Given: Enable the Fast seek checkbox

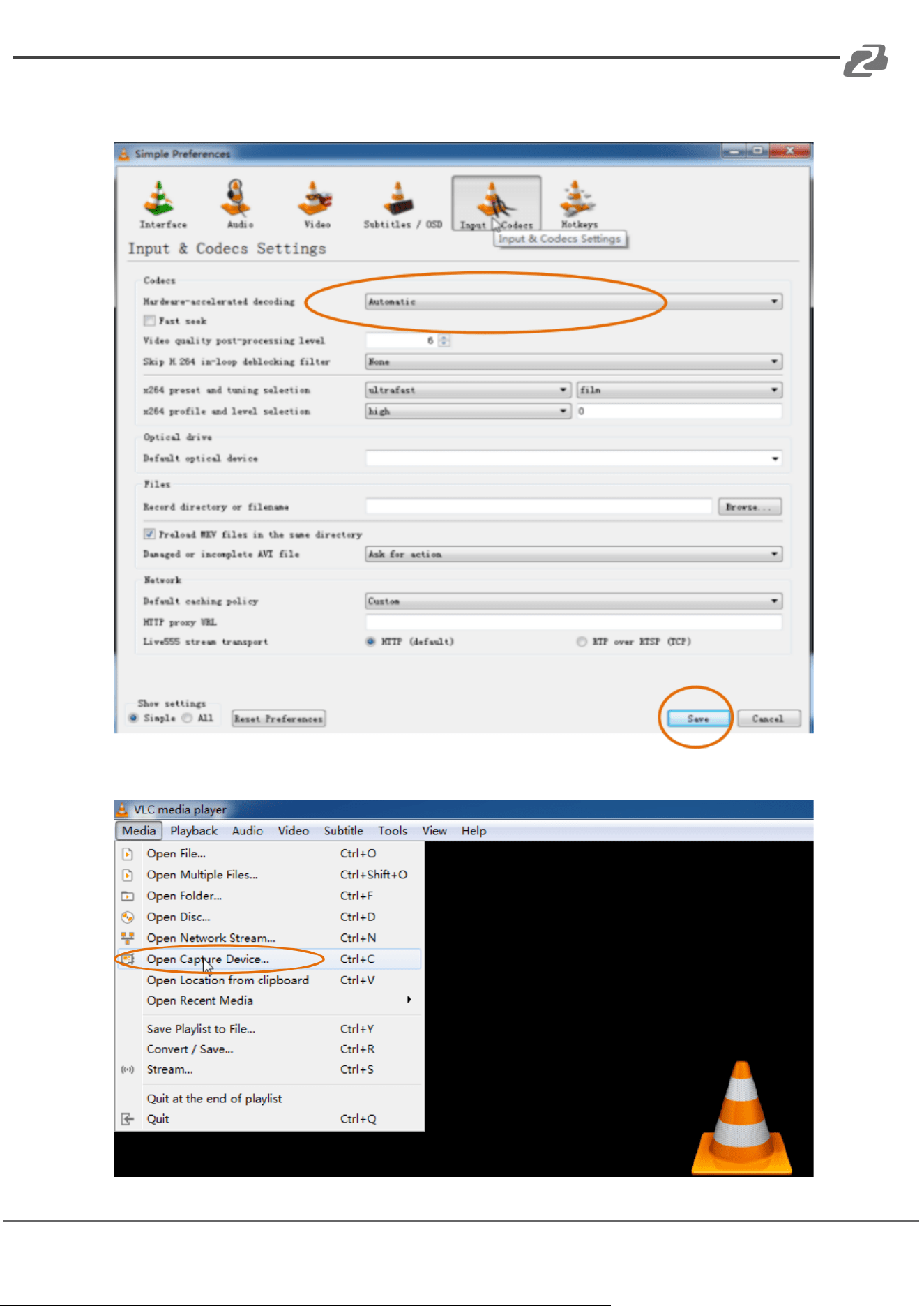Looking at the screenshot, I should (149, 321).
